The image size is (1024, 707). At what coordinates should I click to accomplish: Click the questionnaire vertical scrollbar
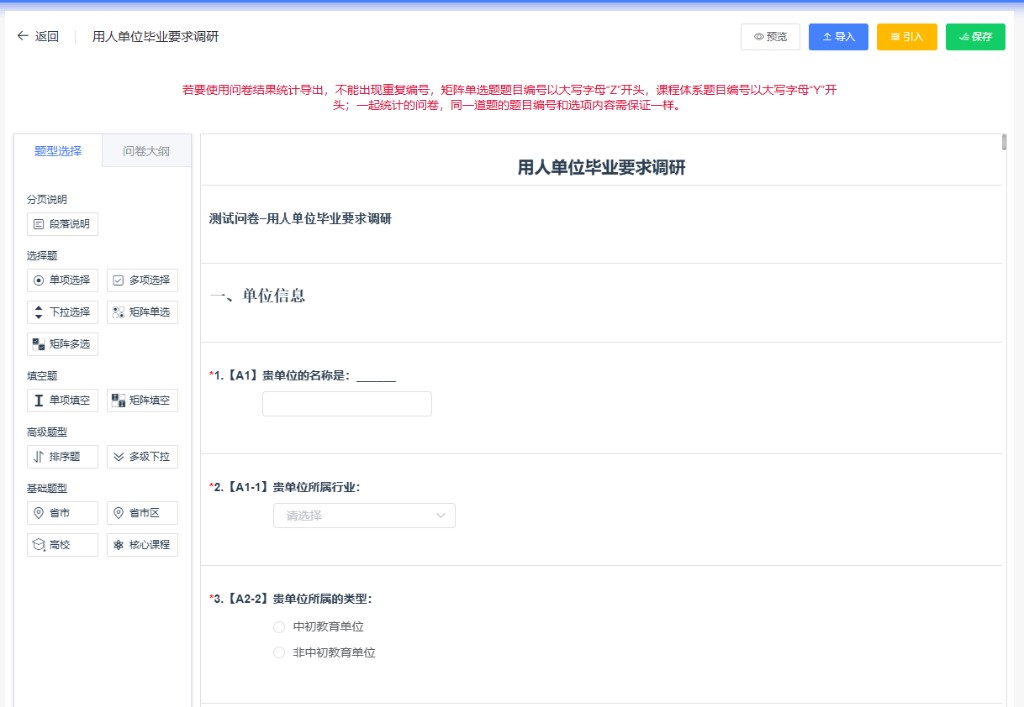1004,142
